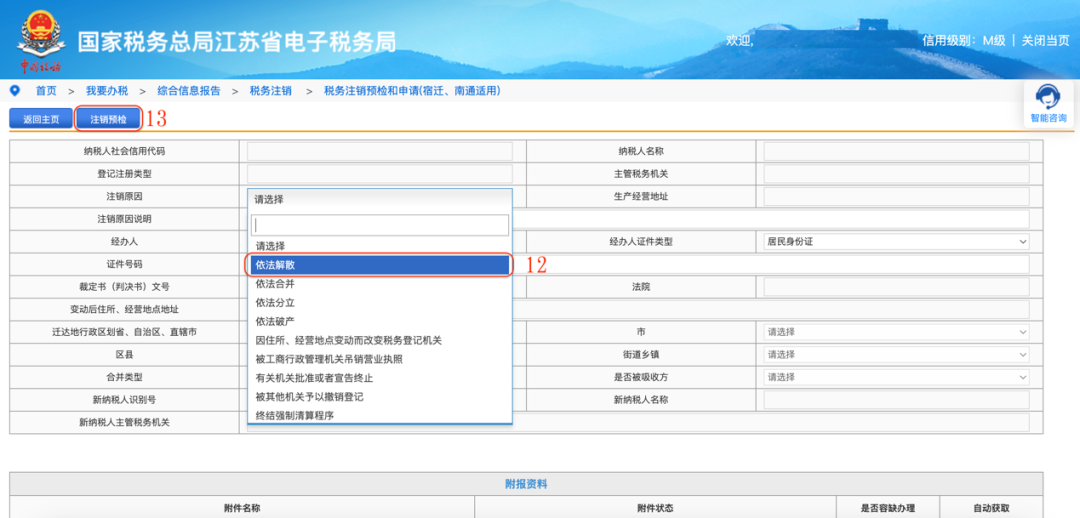1080x518 pixels.
Task: Choose 因住所、经营地点变动而改变税务登记机关 option
Action: pos(380,340)
